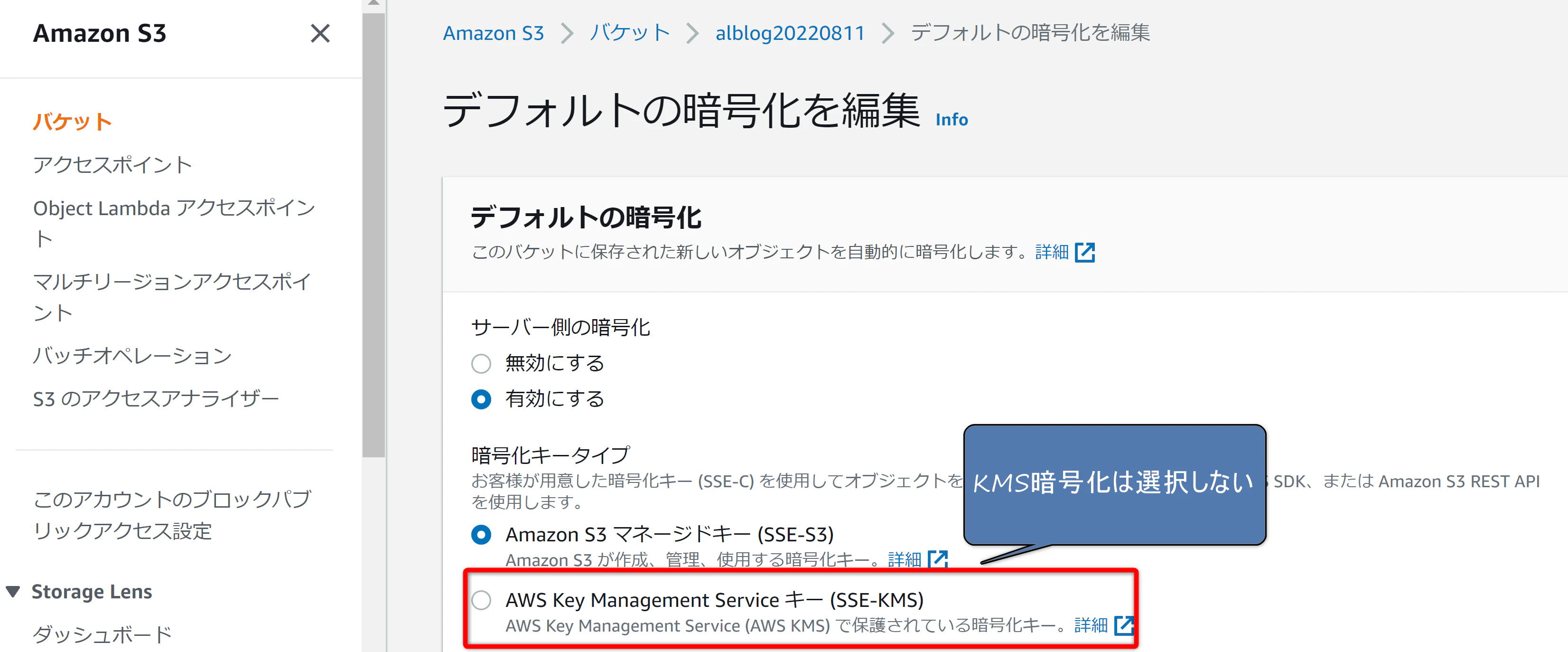Select 無効にする server-side encryption radio
Image resolution: width=1568 pixels, height=652 pixels.
481,364
